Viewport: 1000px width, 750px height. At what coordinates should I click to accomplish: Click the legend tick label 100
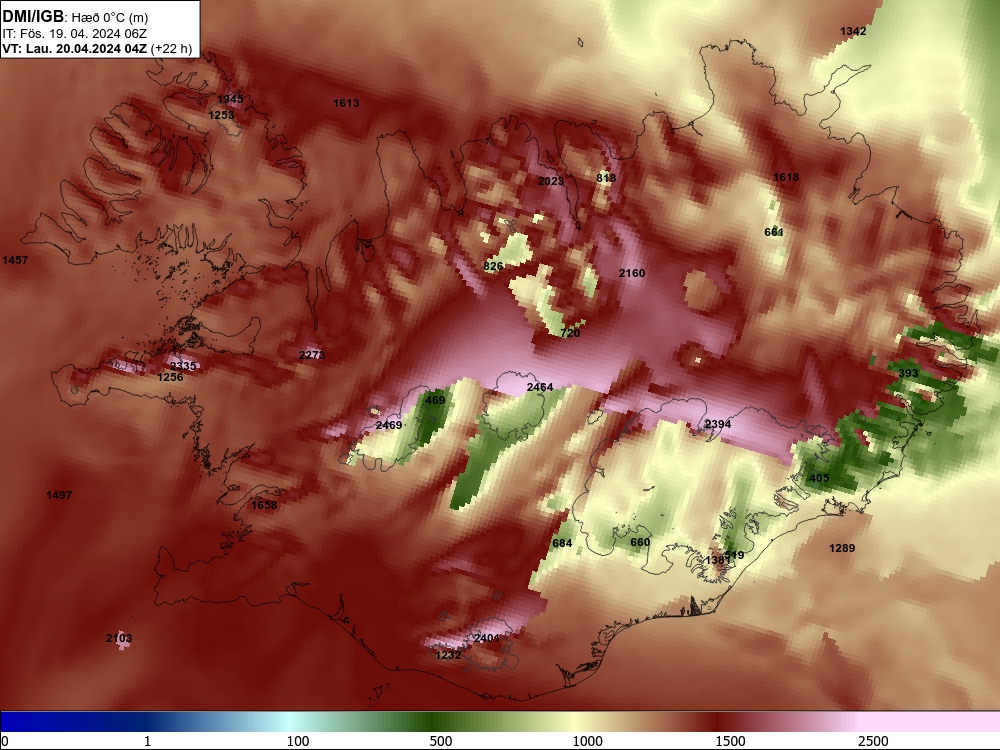(298, 741)
